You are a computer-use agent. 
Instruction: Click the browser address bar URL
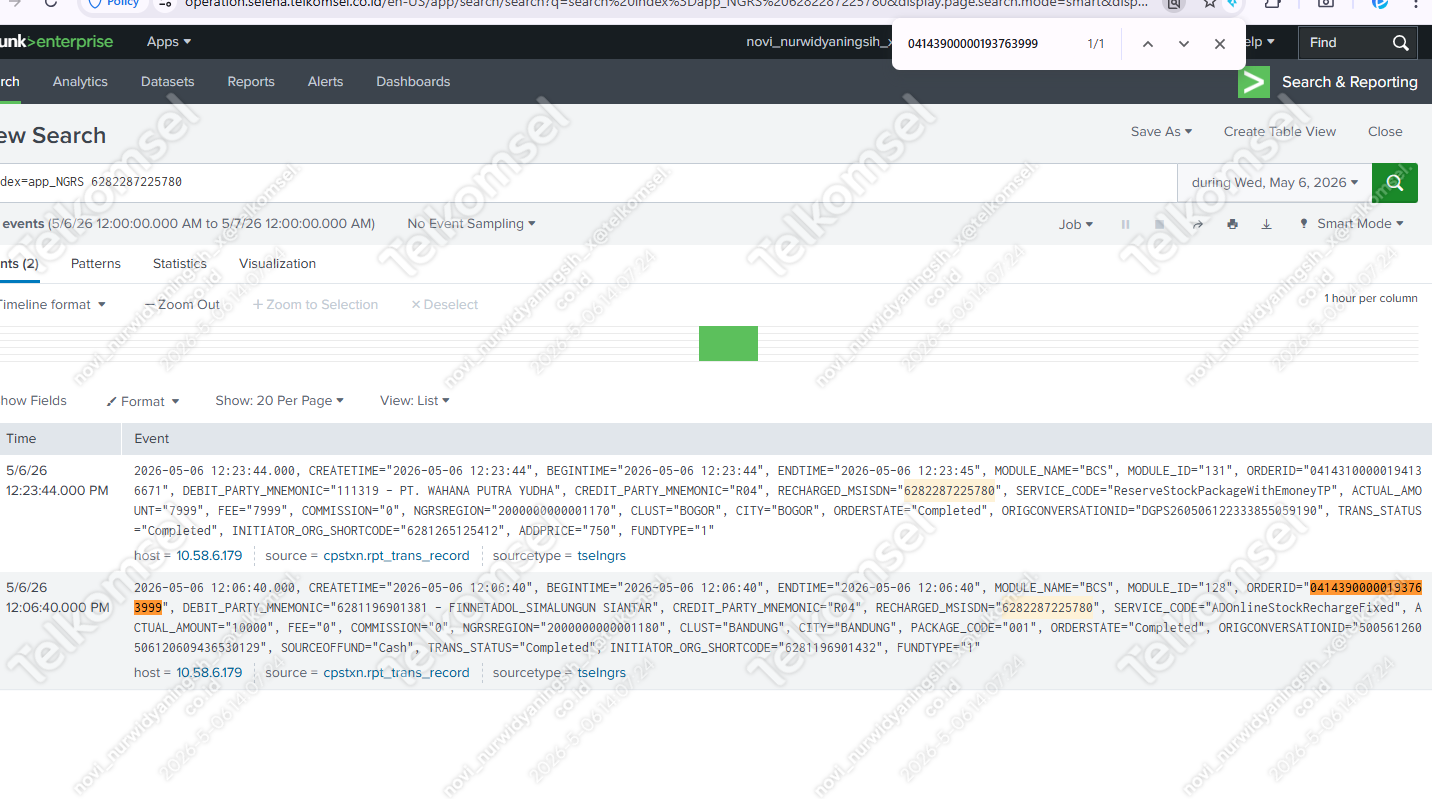click(x=667, y=3)
